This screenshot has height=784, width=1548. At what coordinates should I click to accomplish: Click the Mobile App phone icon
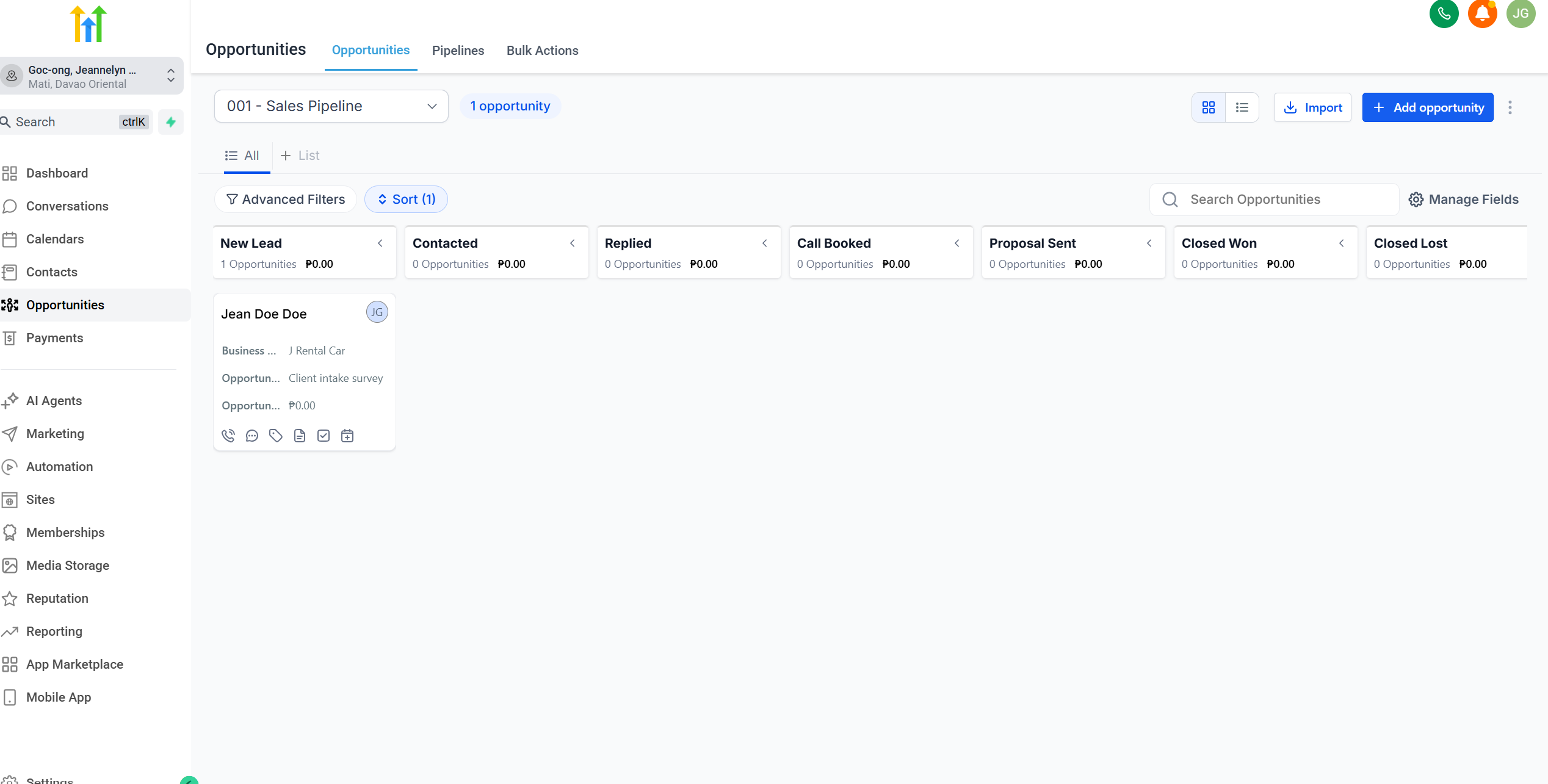click(x=10, y=697)
